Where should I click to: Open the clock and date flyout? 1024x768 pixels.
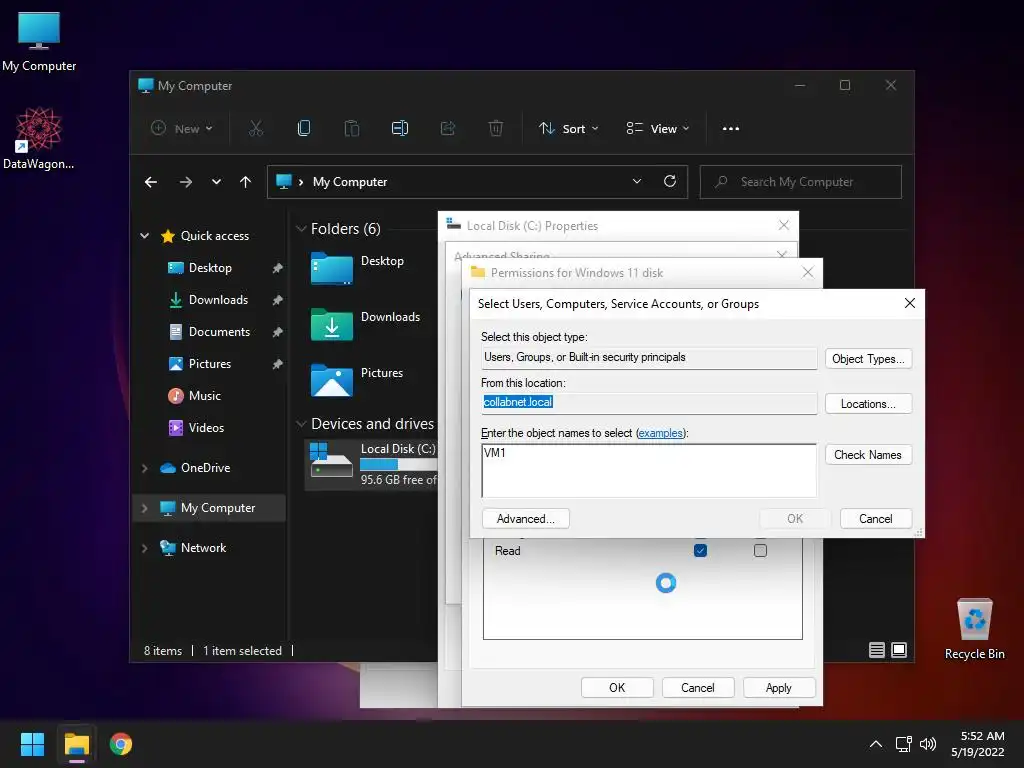[978, 744]
